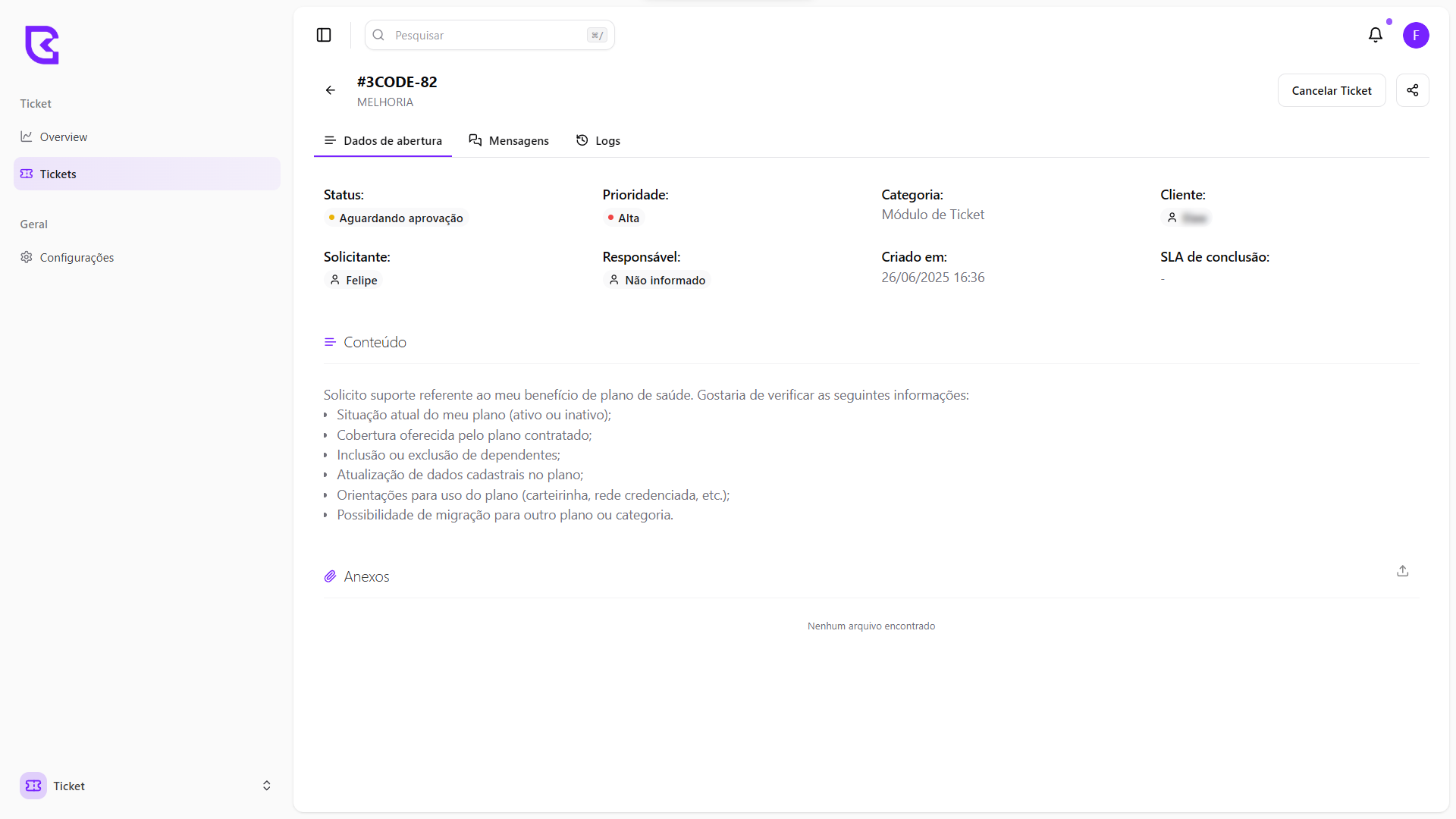This screenshot has height=819, width=1456.
Task: Click the upload attachment icon in Anexos
Action: pos(1402,571)
